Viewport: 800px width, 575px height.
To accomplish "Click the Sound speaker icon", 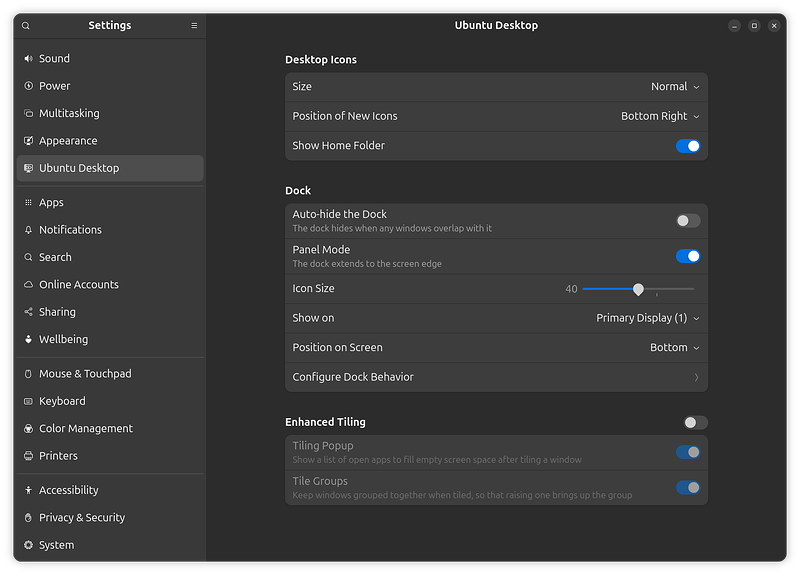I will 29,59.
